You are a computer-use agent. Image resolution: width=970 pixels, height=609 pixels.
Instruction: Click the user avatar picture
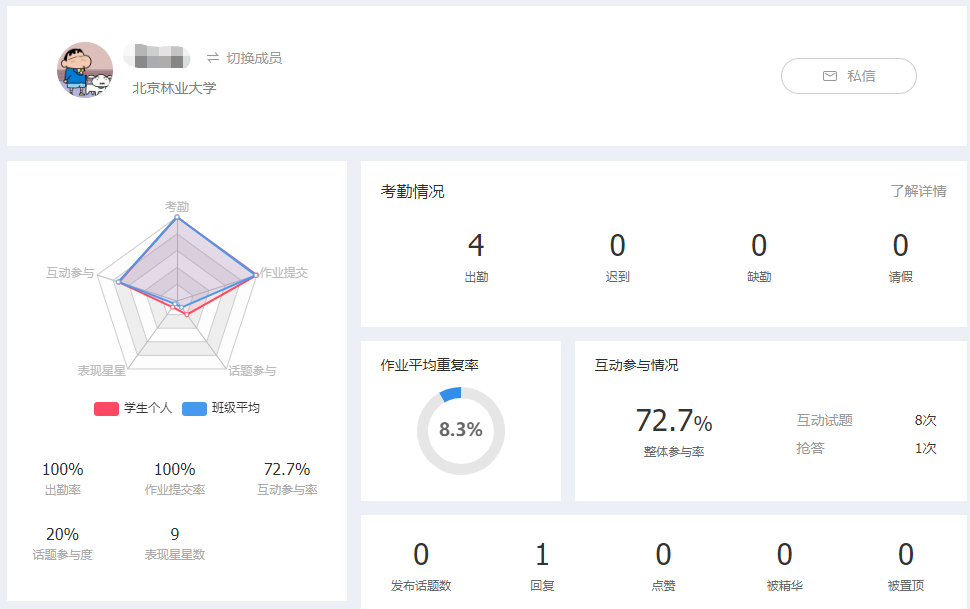pos(84,70)
